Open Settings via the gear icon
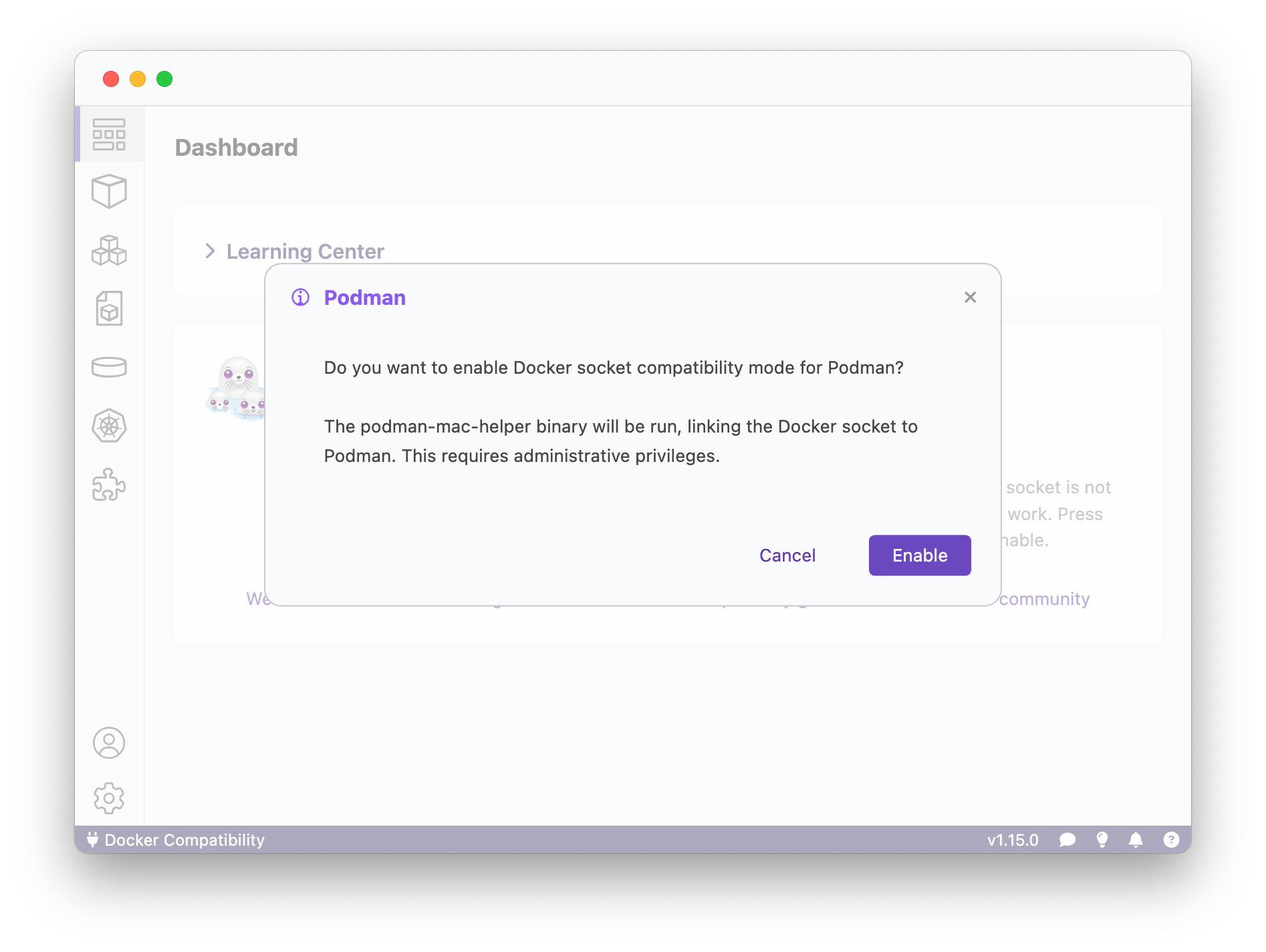The image size is (1266, 952). [x=110, y=798]
